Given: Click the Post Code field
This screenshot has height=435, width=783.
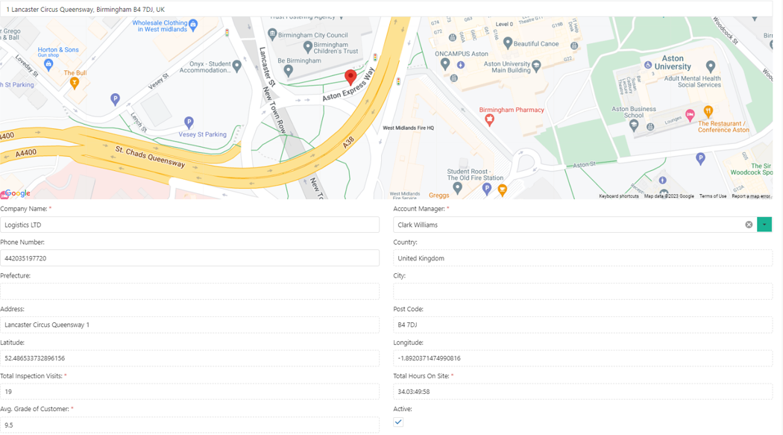Looking at the screenshot, I should (x=583, y=325).
